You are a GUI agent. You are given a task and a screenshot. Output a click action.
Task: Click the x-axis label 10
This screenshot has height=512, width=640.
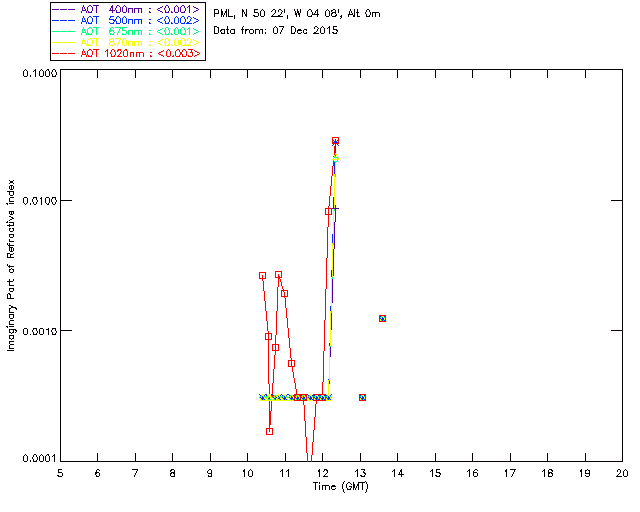(247, 473)
